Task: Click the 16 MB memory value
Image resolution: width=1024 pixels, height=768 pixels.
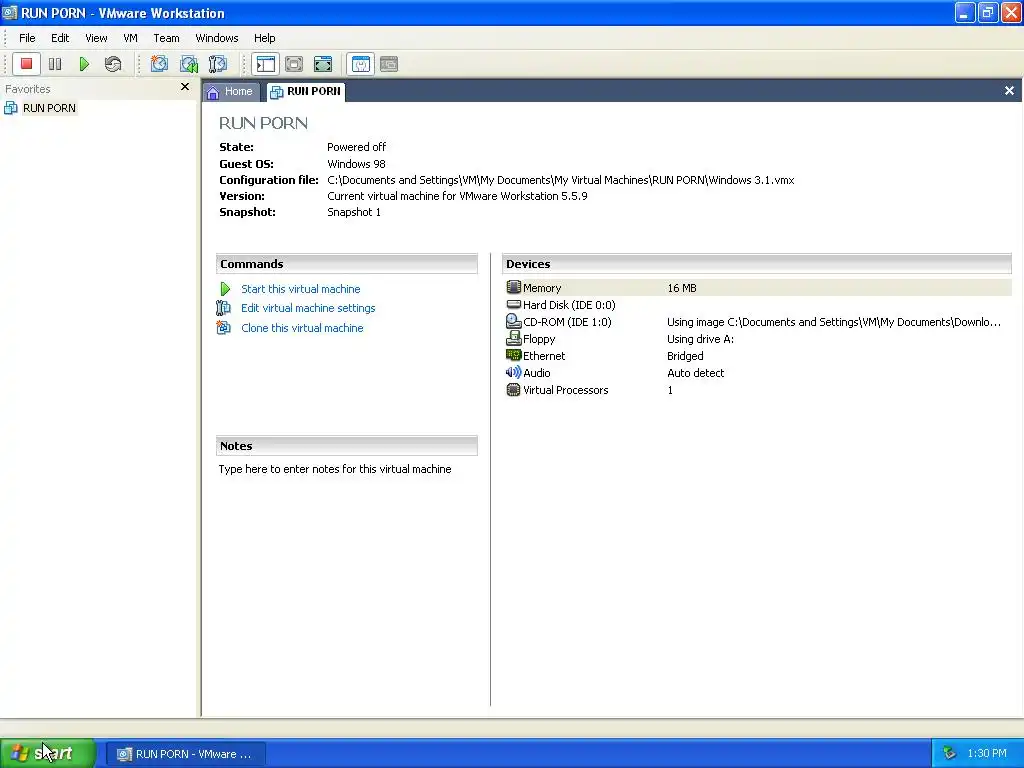Action: point(682,288)
